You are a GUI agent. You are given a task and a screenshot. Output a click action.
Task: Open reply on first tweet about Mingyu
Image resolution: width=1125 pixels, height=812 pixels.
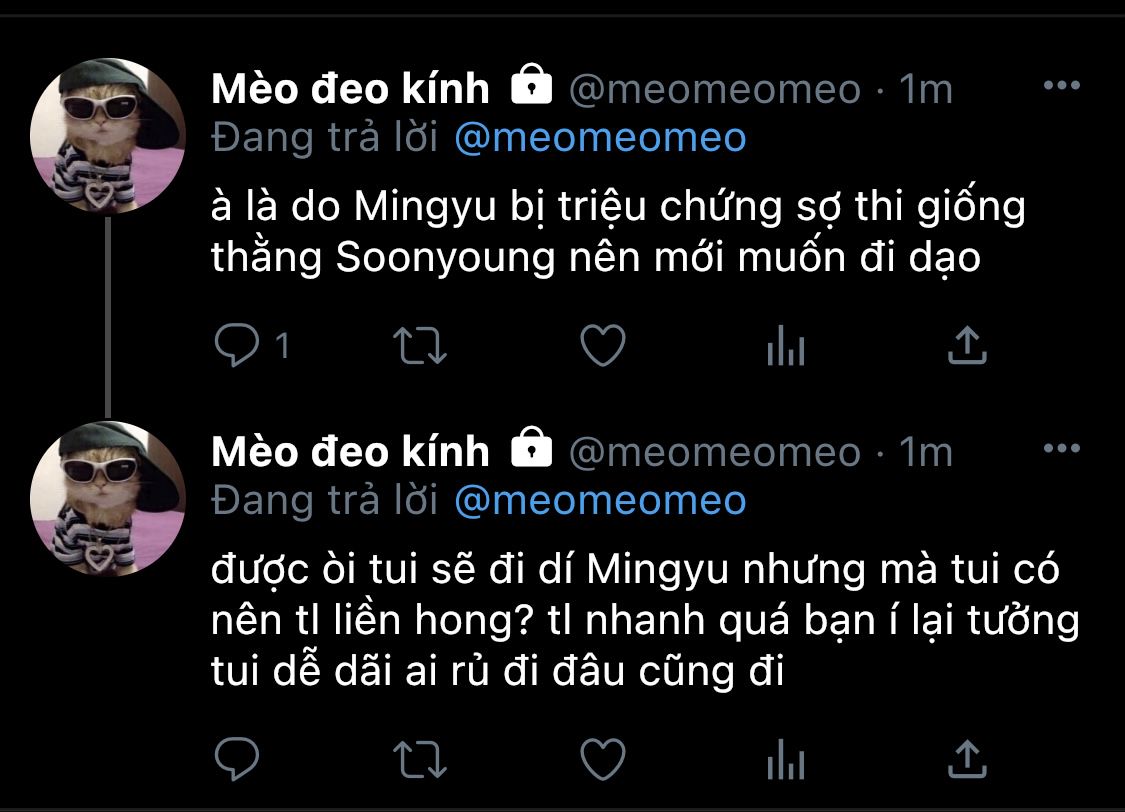(x=237, y=345)
